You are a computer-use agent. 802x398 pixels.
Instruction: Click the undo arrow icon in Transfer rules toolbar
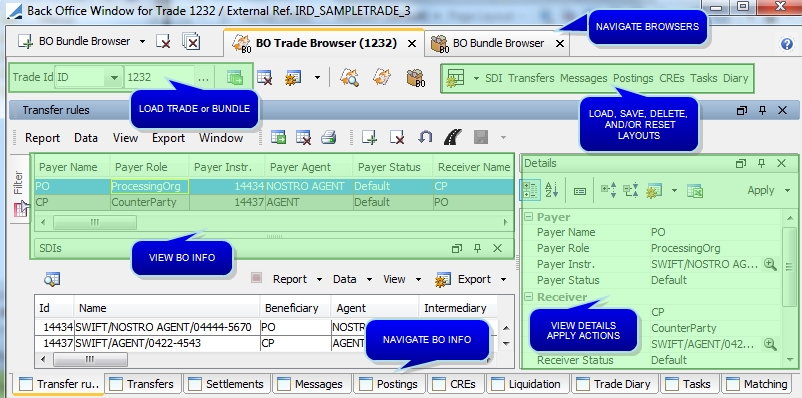click(x=425, y=137)
